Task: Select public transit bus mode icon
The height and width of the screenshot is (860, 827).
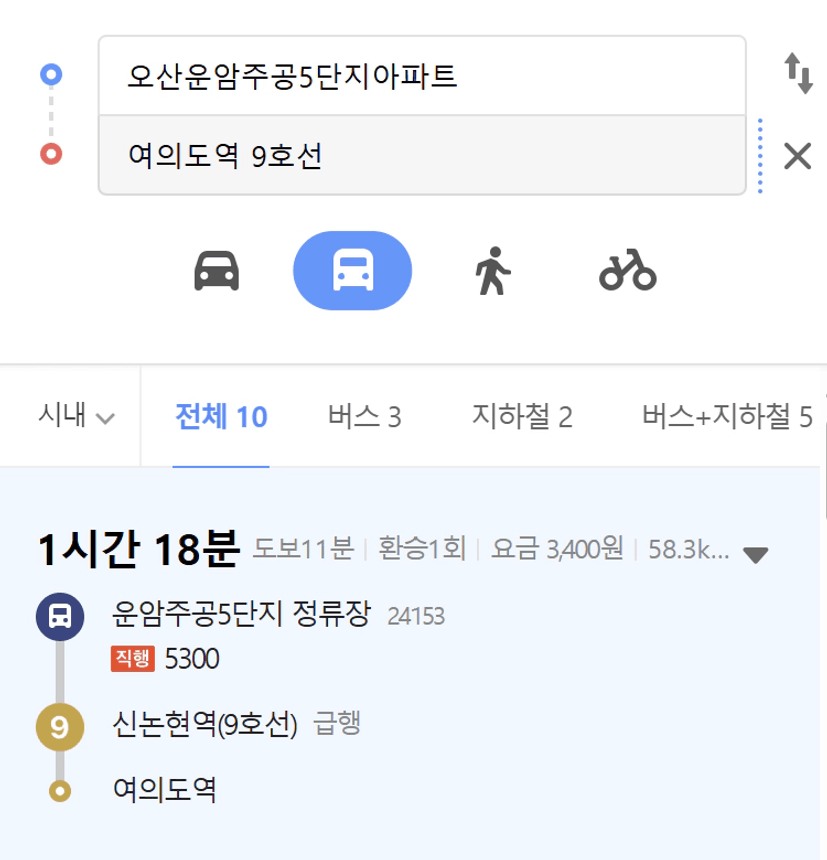Action: point(353,270)
